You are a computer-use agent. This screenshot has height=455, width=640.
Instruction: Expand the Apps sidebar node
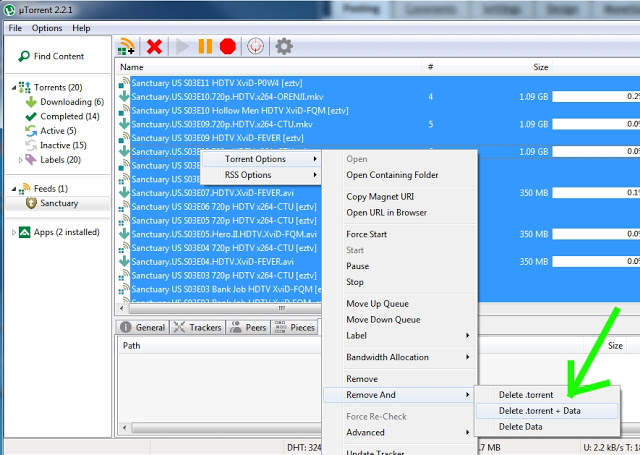click(12, 232)
